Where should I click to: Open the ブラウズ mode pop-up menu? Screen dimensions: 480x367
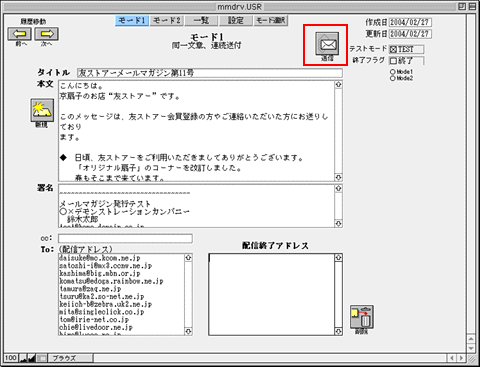[x=70, y=358]
